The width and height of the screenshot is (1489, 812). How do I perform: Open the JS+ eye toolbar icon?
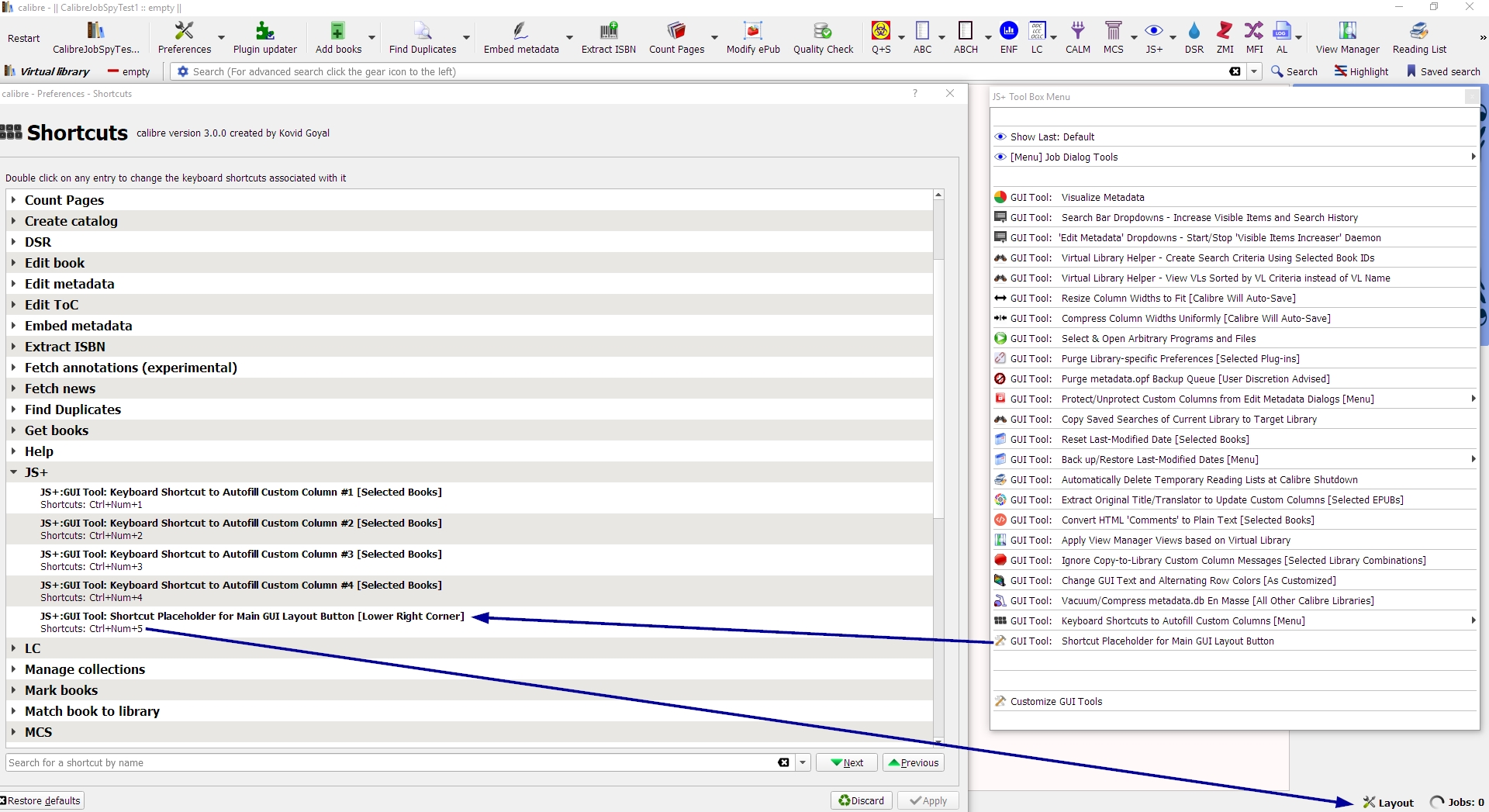click(x=1154, y=37)
